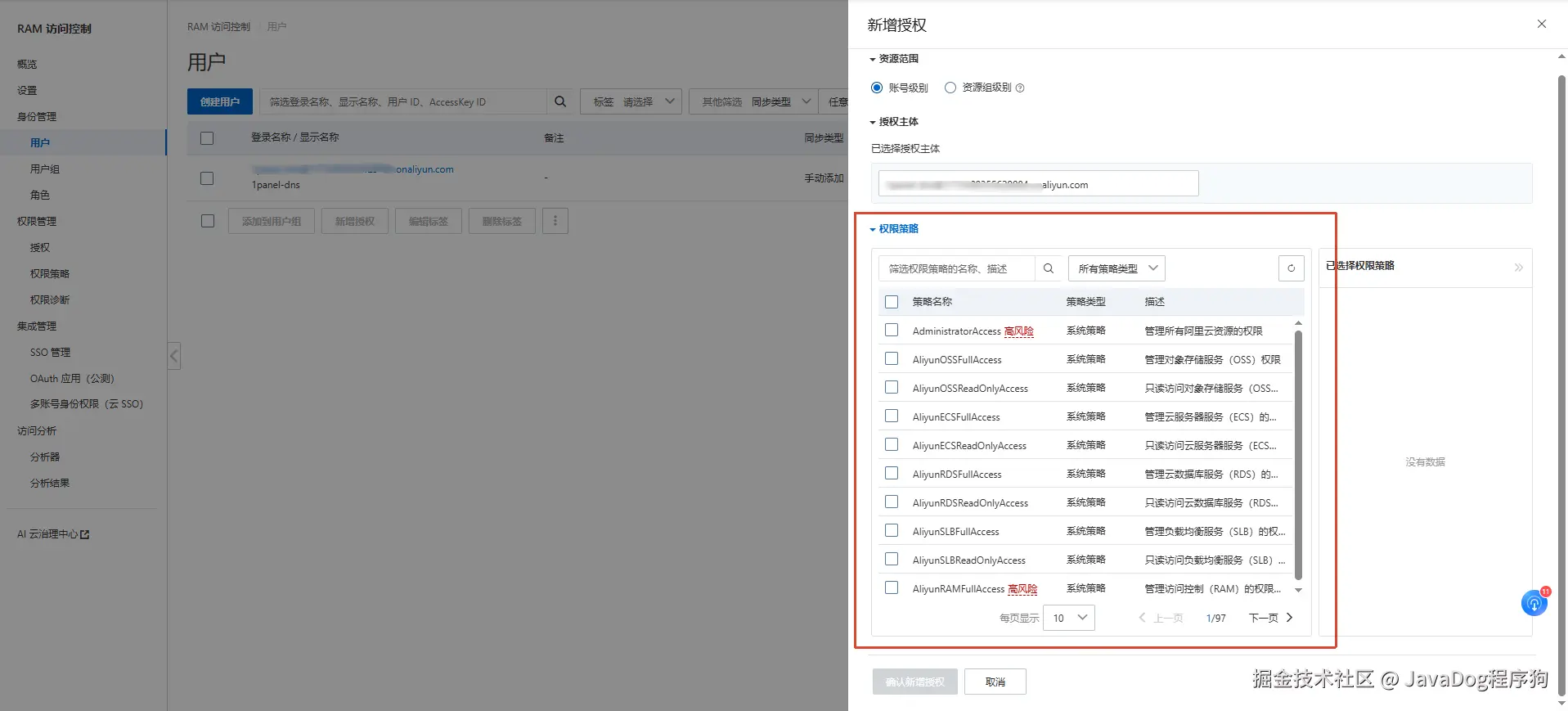Select the 资源组级别 radio option
1568x711 pixels.
[x=950, y=88]
